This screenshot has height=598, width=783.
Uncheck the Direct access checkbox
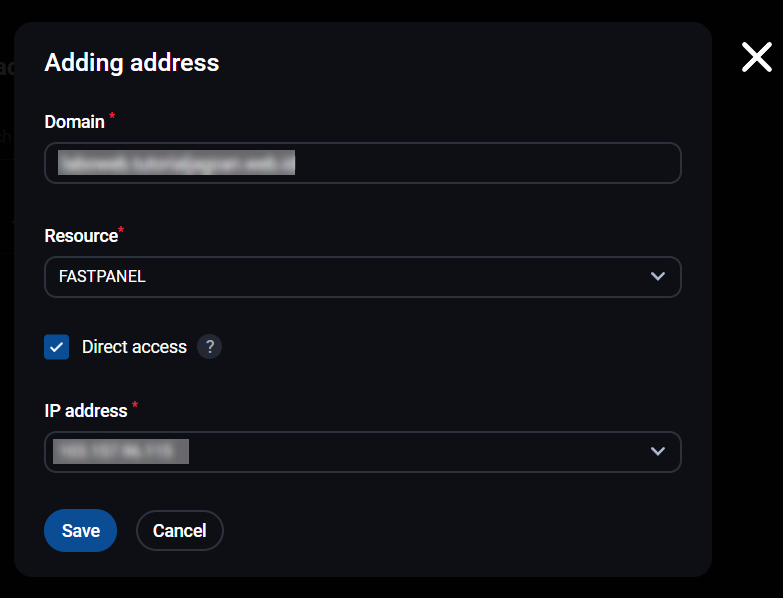[56, 347]
